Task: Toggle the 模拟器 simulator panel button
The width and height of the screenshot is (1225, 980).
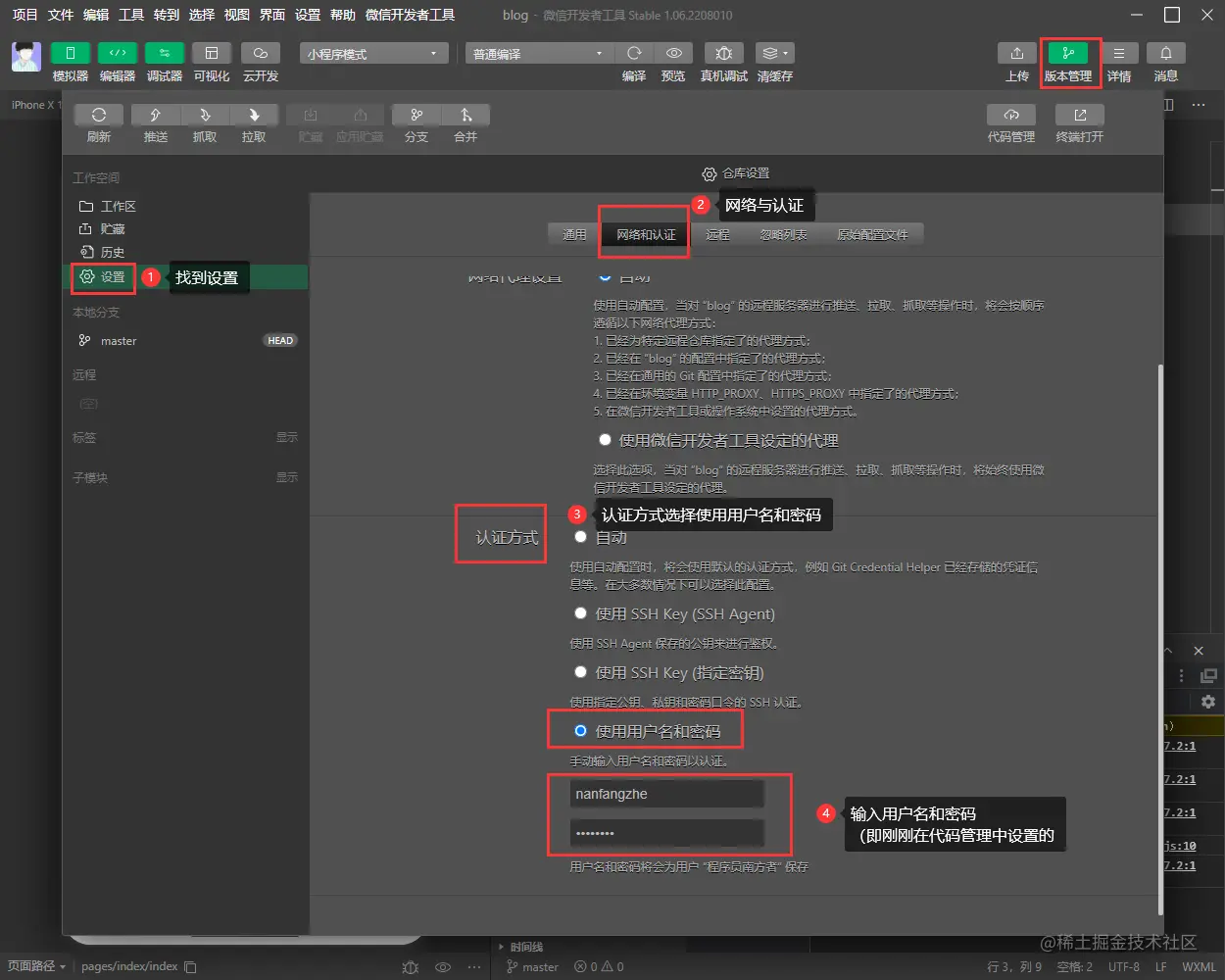Action: pyautogui.click(x=70, y=53)
